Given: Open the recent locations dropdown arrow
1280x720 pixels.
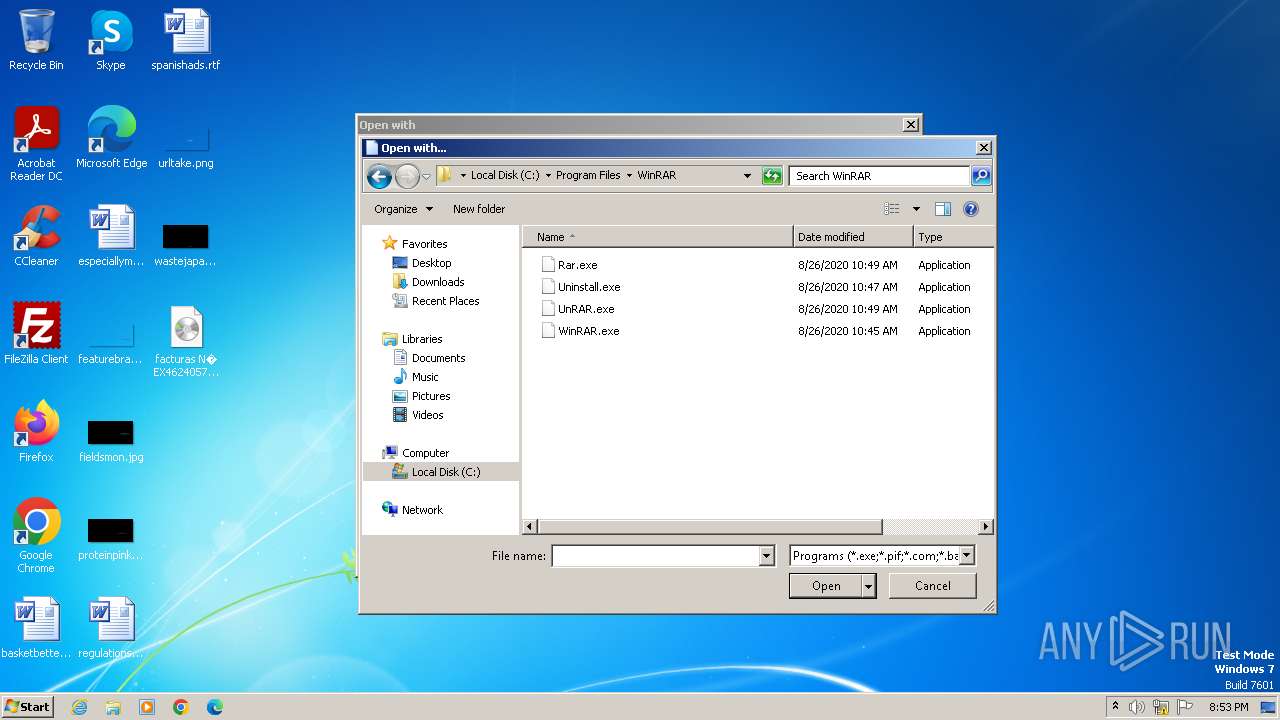Looking at the screenshot, I should point(426,177).
